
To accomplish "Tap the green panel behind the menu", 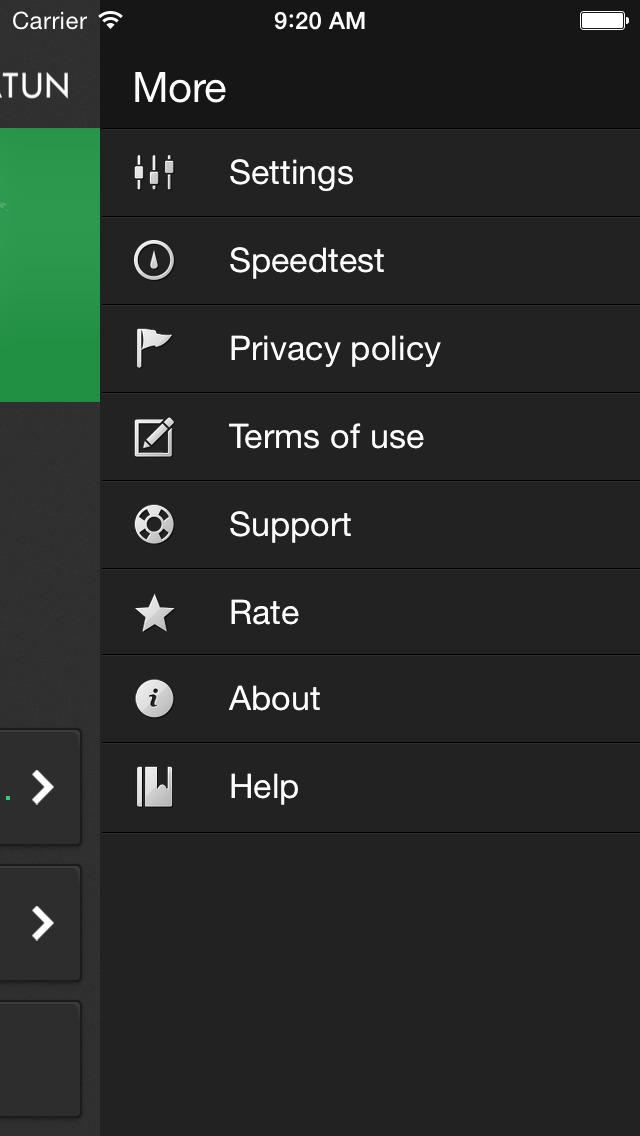I will [x=49, y=265].
